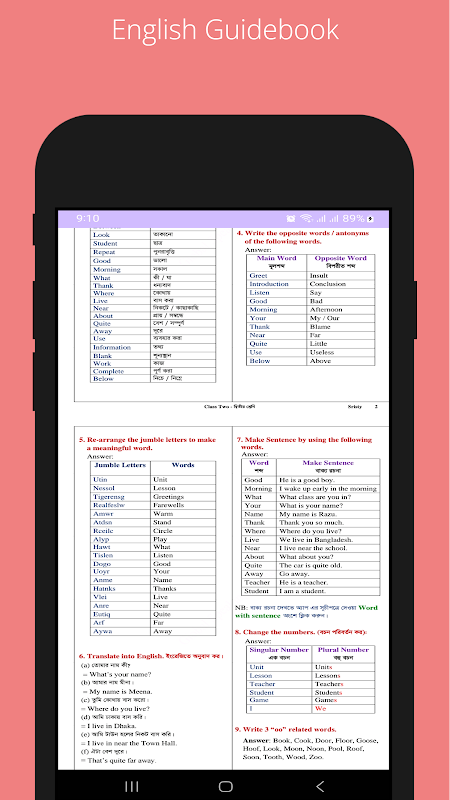Image resolution: width=450 pixels, height=800 pixels.
Task: Tap the English Guidebook title
Action: [x=225, y=30]
